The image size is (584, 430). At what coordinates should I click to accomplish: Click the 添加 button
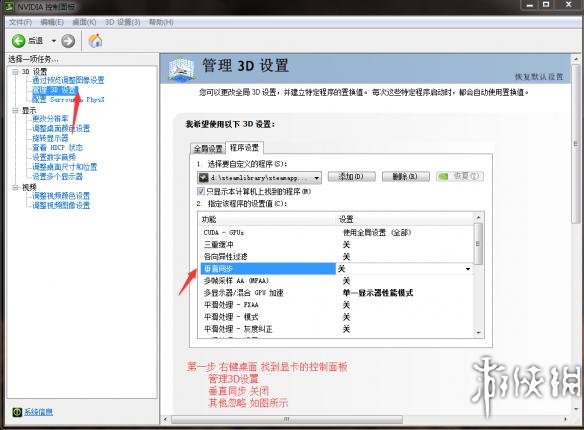pyautogui.click(x=351, y=176)
